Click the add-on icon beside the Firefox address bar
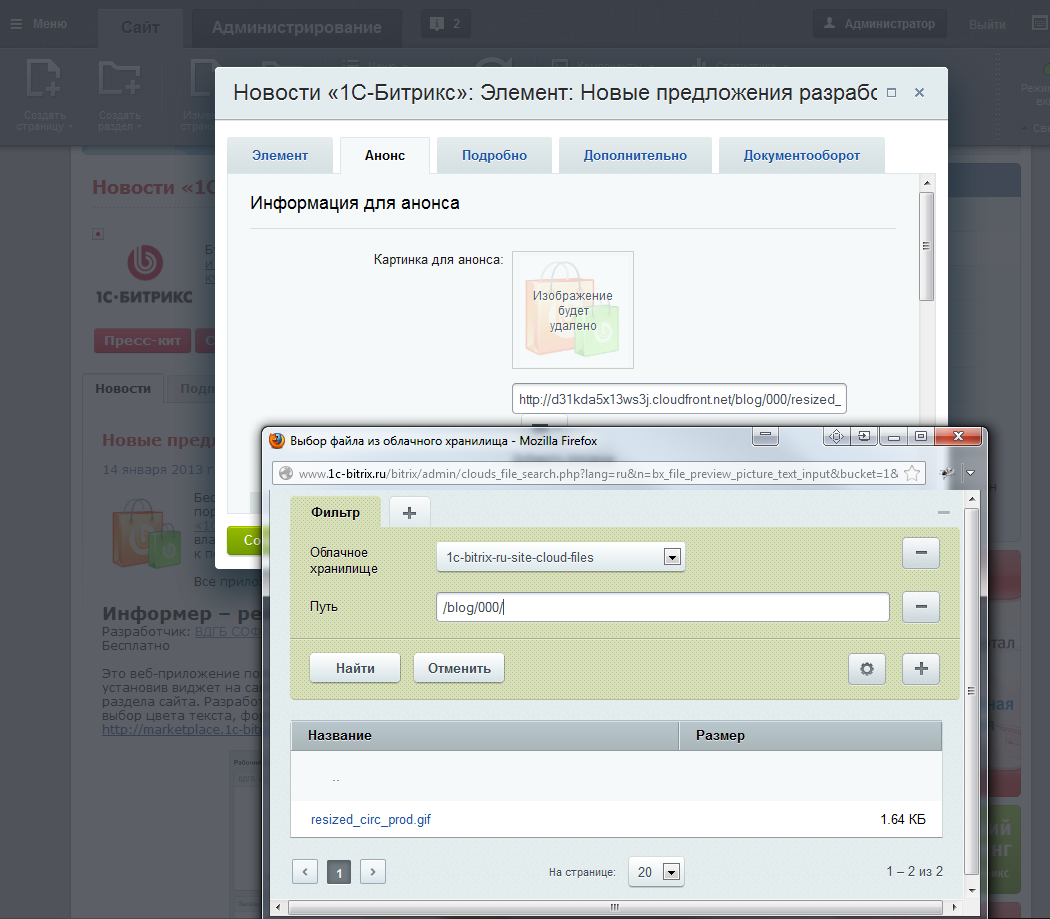This screenshot has height=919, width=1050. (947, 473)
